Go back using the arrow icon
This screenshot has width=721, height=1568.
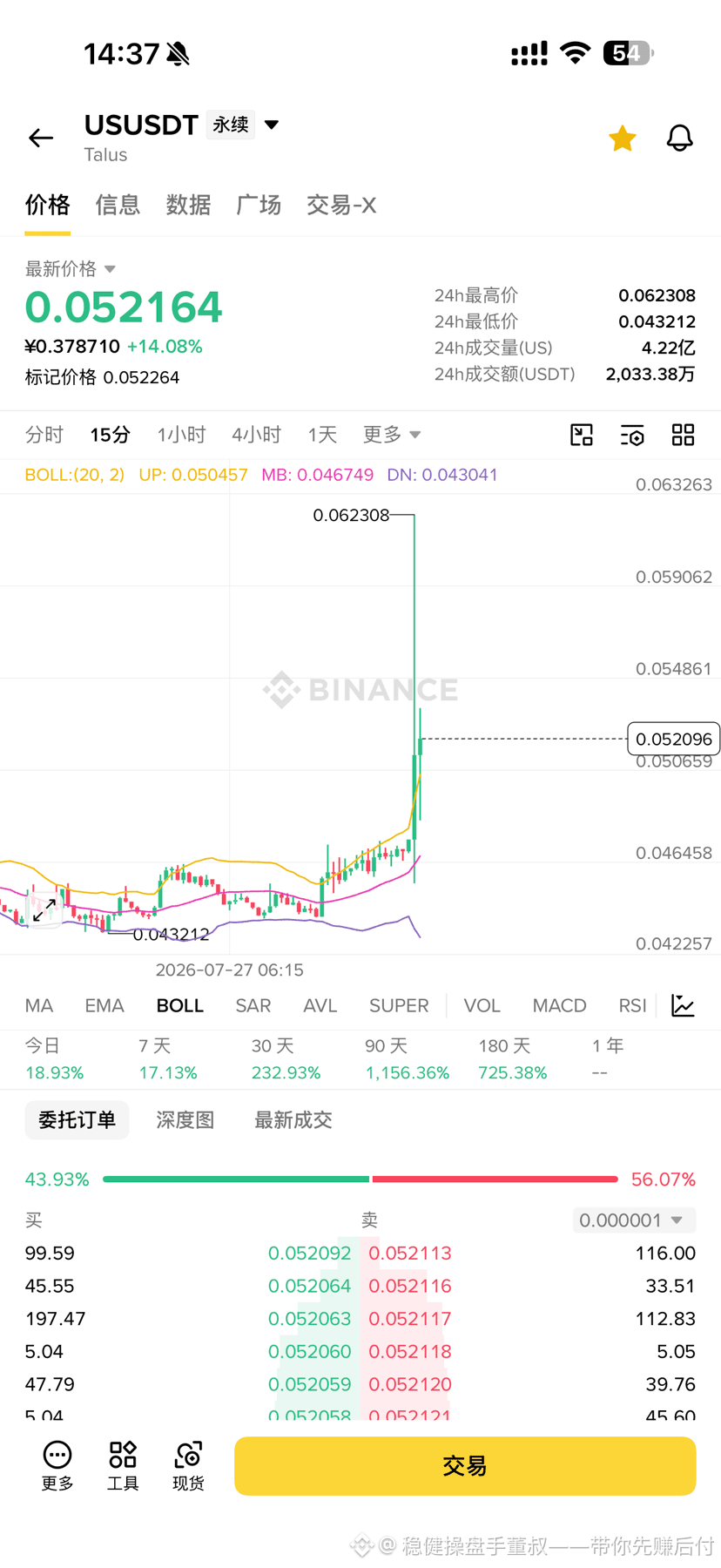41,138
